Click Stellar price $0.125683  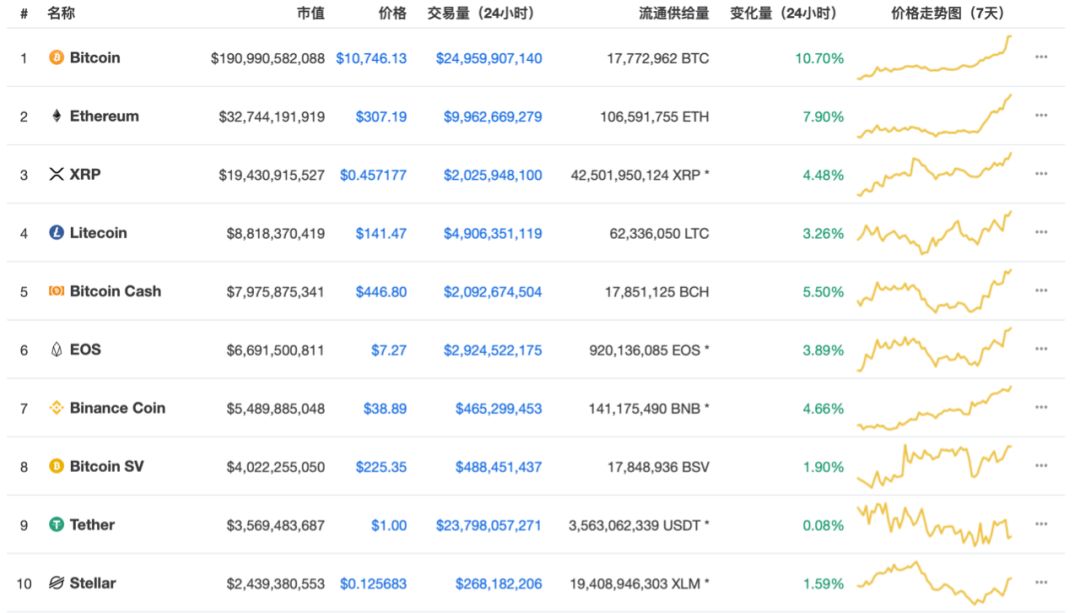(x=373, y=584)
